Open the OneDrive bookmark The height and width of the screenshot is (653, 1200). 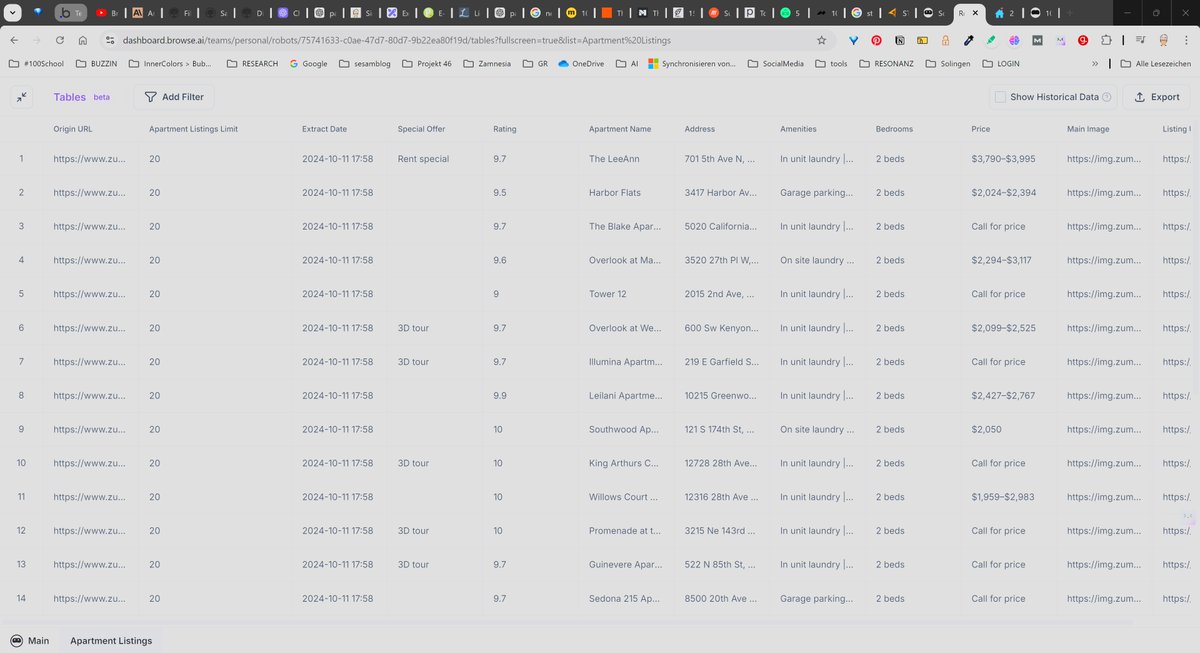[x=581, y=63]
